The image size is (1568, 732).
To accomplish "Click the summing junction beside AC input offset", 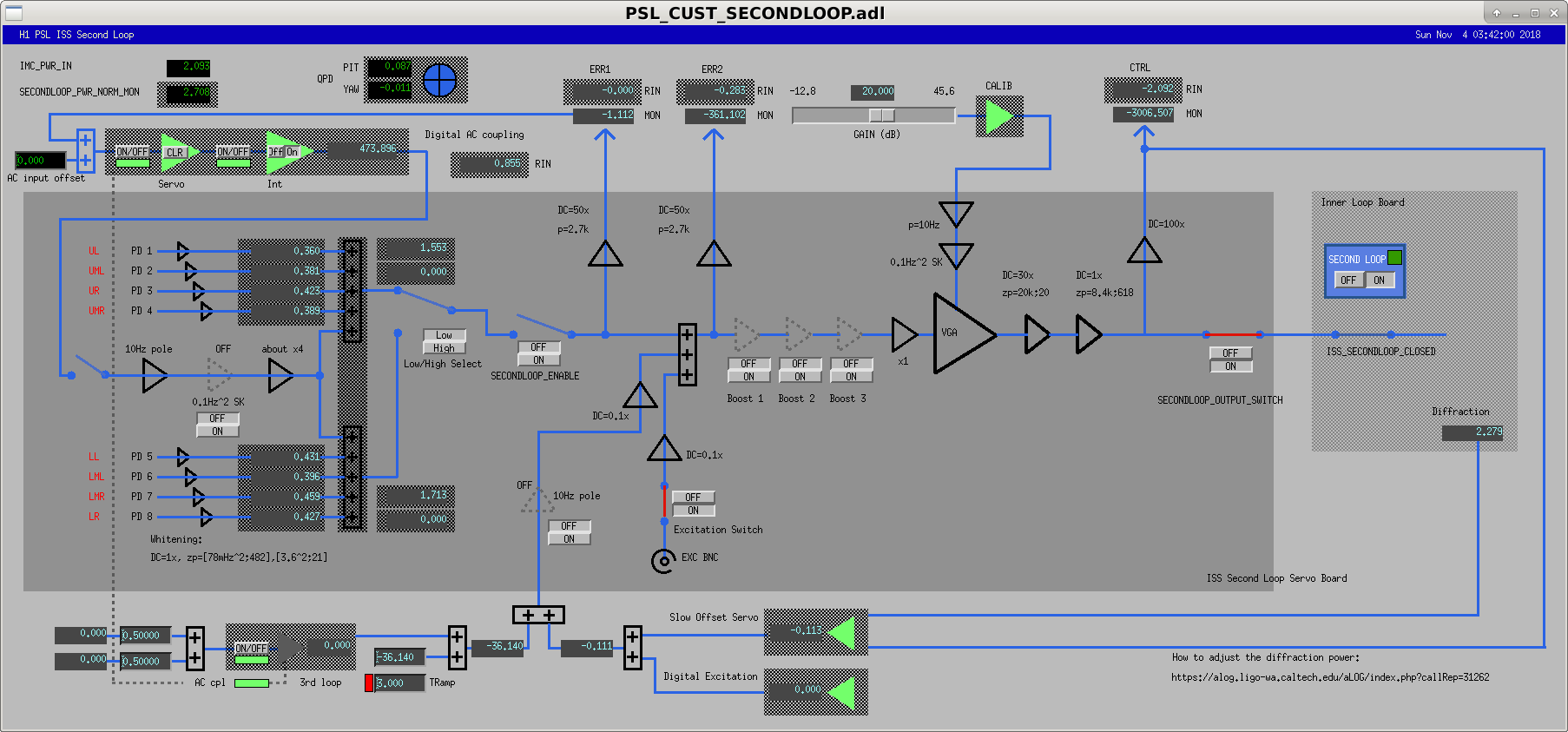I will click(x=85, y=150).
